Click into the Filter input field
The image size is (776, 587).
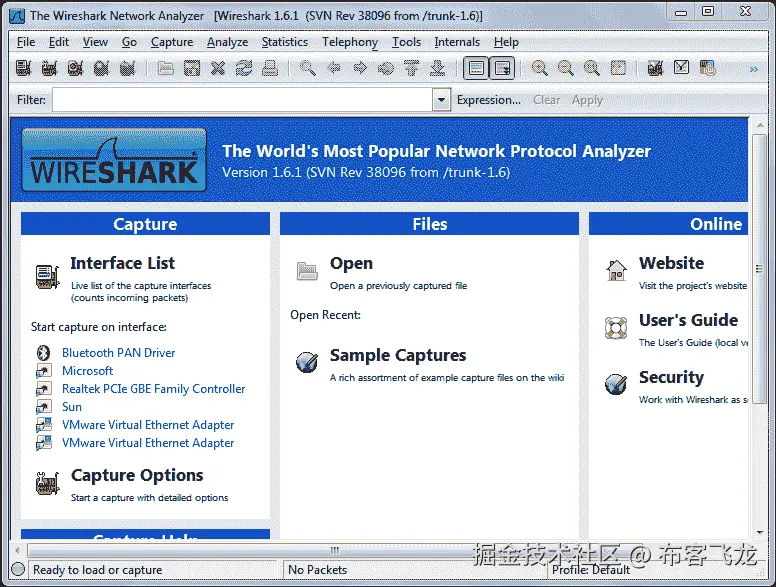[242, 100]
